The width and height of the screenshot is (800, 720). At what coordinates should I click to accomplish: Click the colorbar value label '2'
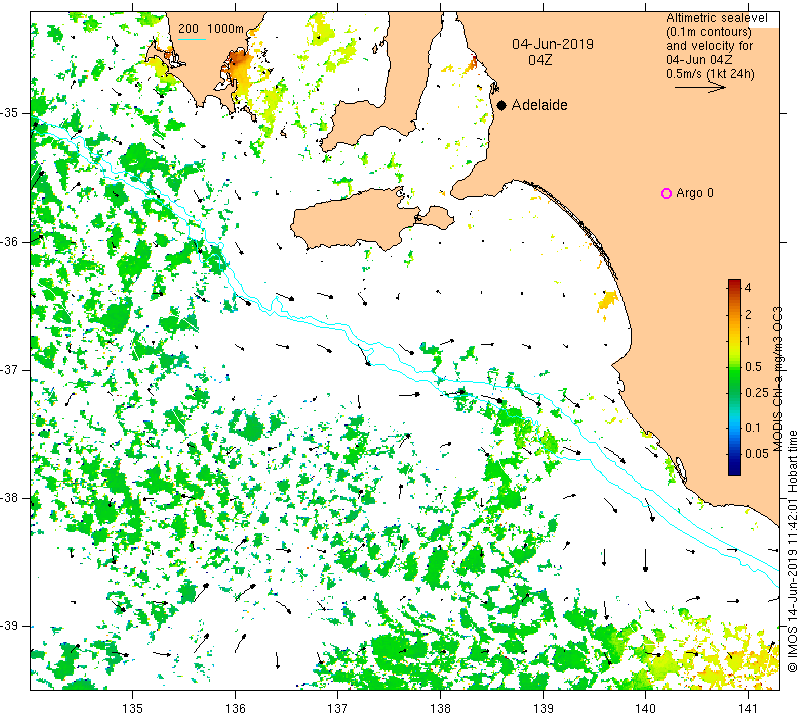coord(747,315)
